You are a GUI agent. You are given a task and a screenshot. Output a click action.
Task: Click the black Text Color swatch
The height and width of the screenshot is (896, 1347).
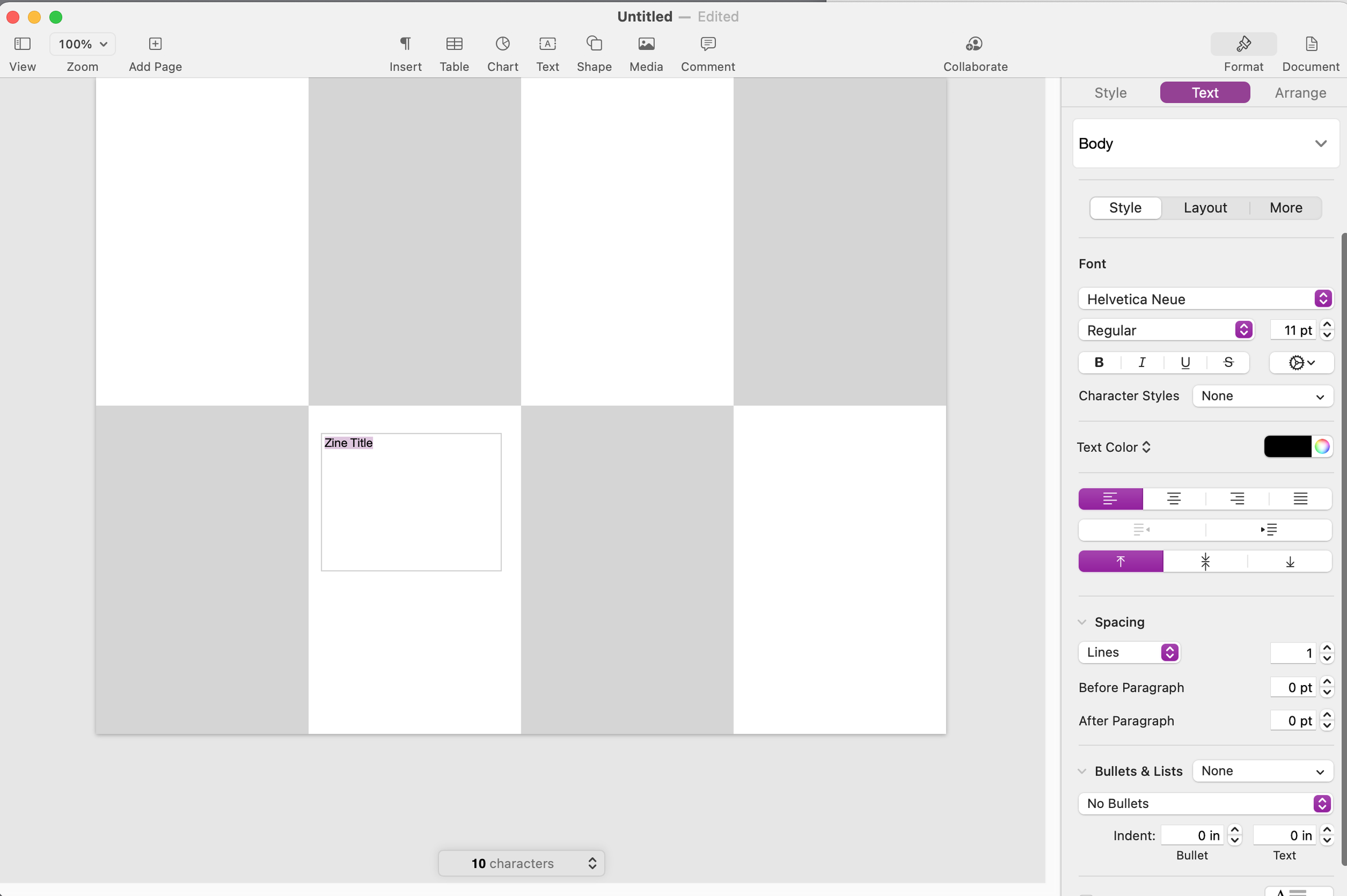click(x=1288, y=447)
